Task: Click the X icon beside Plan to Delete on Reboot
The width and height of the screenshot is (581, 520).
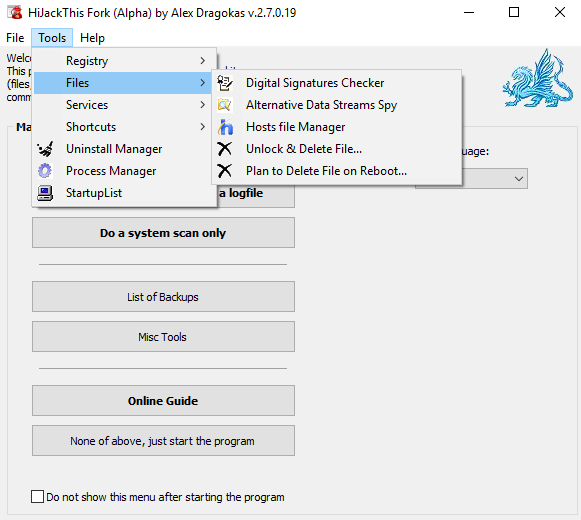Action: pos(225,171)
